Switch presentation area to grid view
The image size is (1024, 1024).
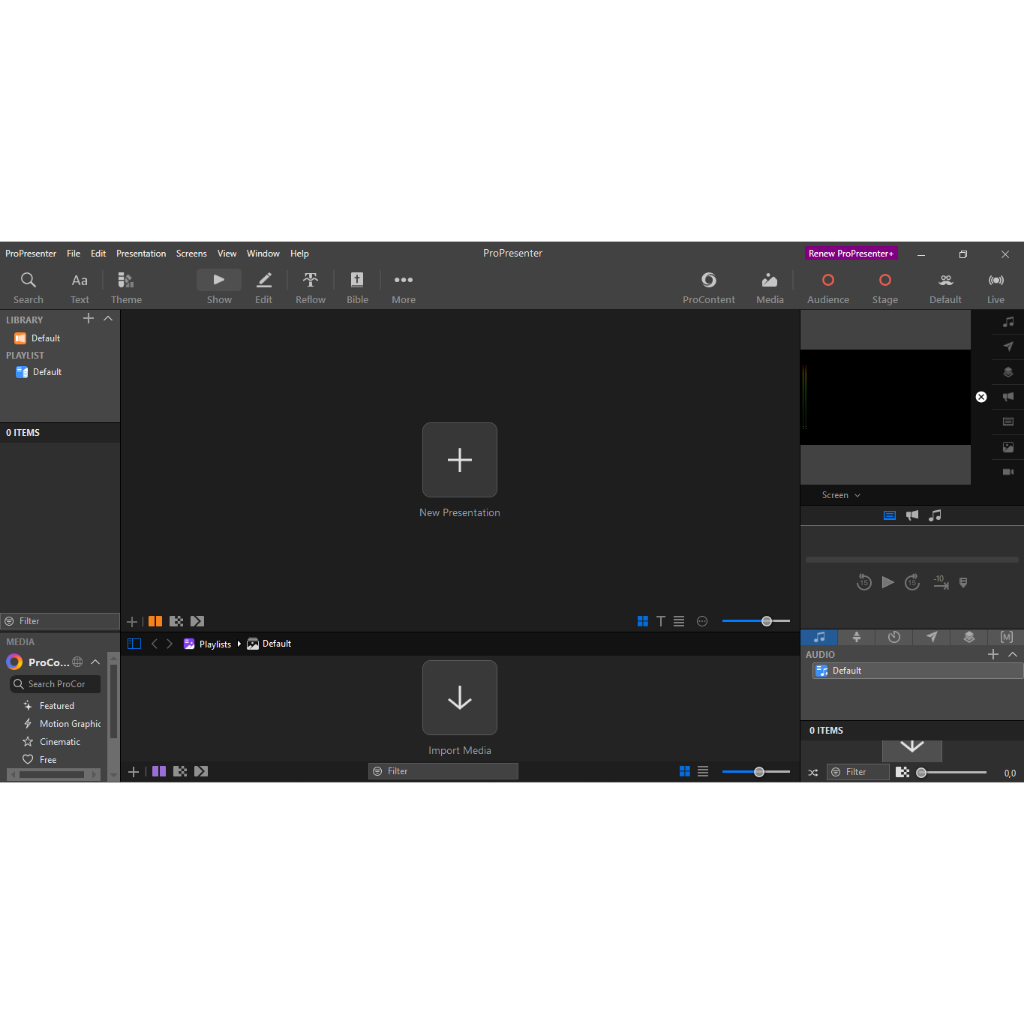(643, 622)
